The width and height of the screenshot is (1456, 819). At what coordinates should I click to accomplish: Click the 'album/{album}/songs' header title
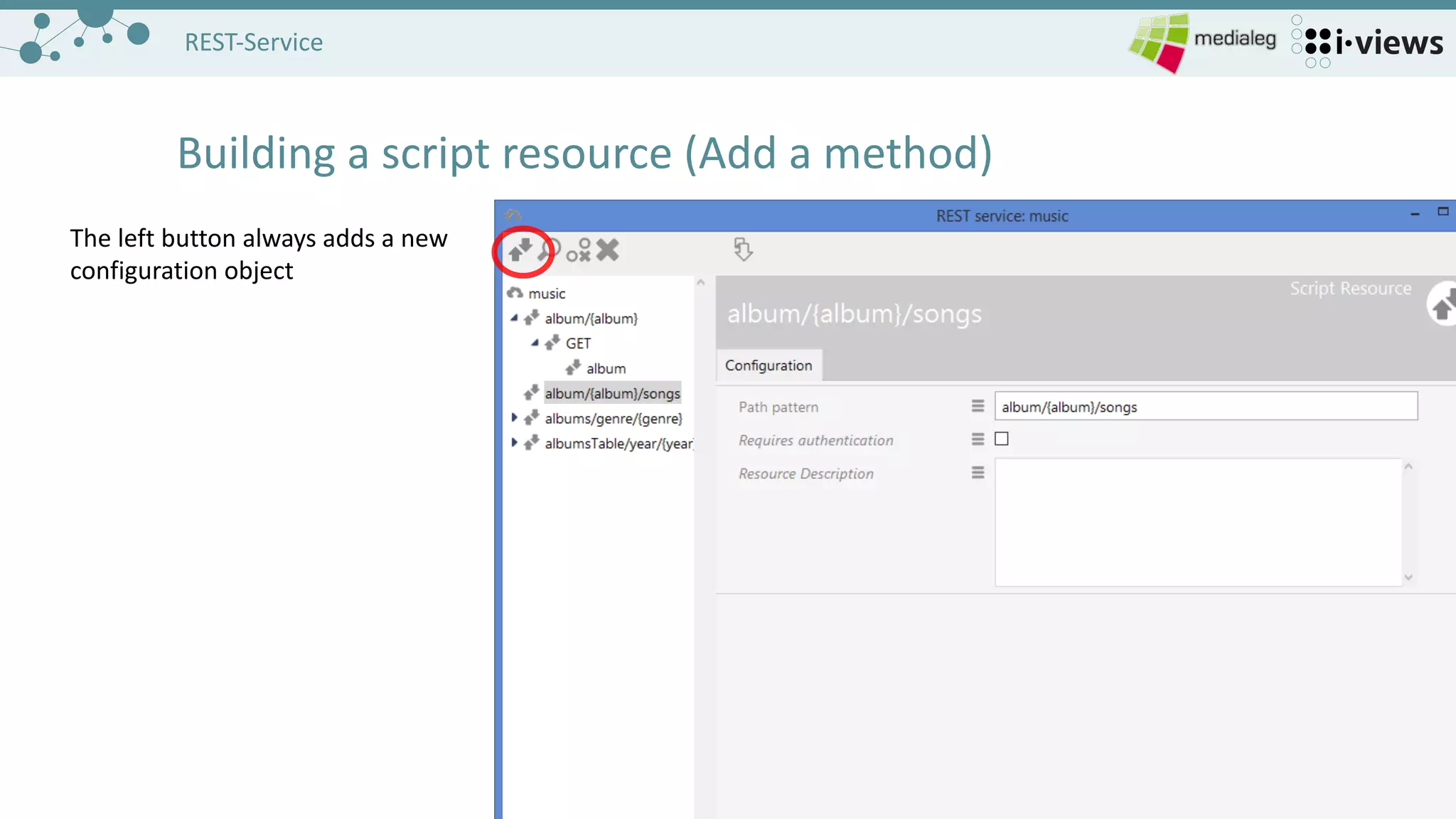(855, 314)
